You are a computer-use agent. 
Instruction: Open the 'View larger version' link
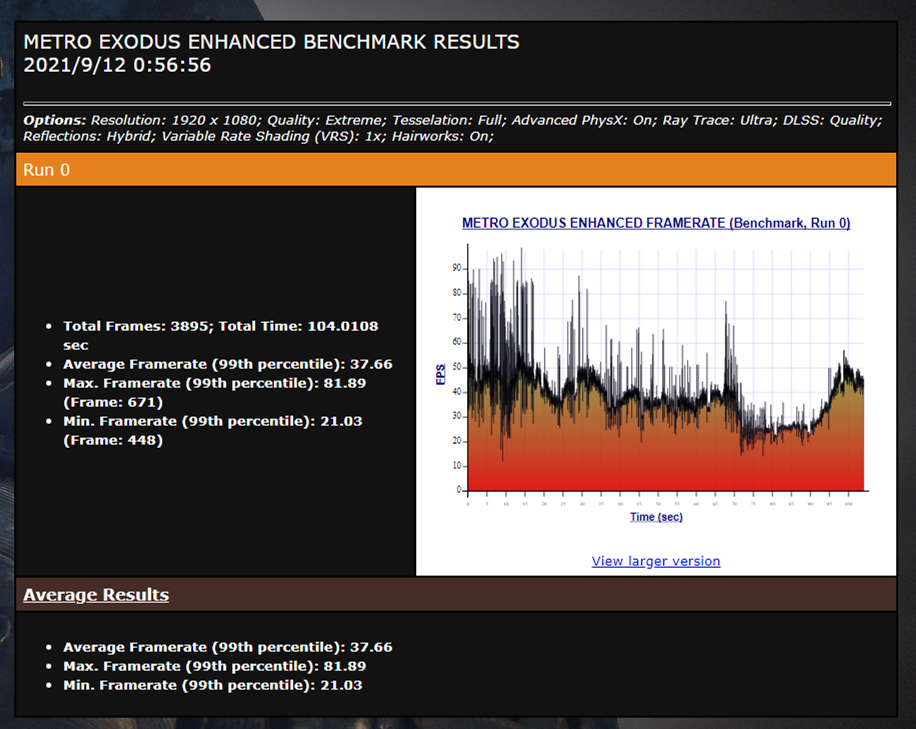(655, 561)
